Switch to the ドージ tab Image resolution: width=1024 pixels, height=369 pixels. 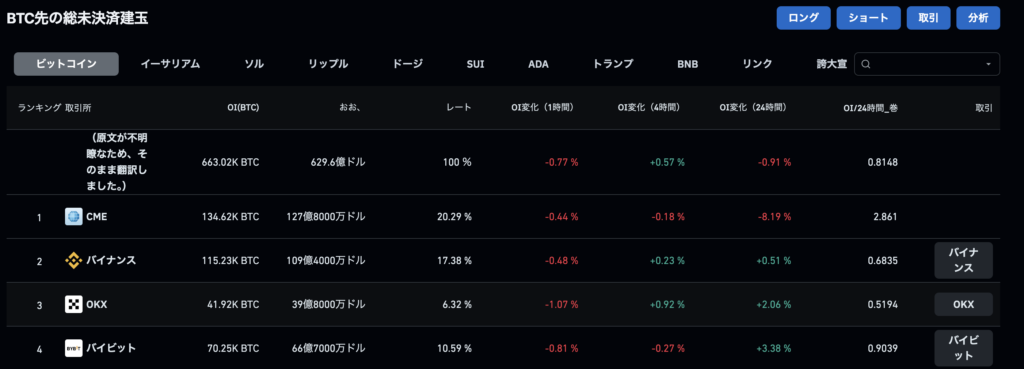pyautogui.click(x=408, y=64)
